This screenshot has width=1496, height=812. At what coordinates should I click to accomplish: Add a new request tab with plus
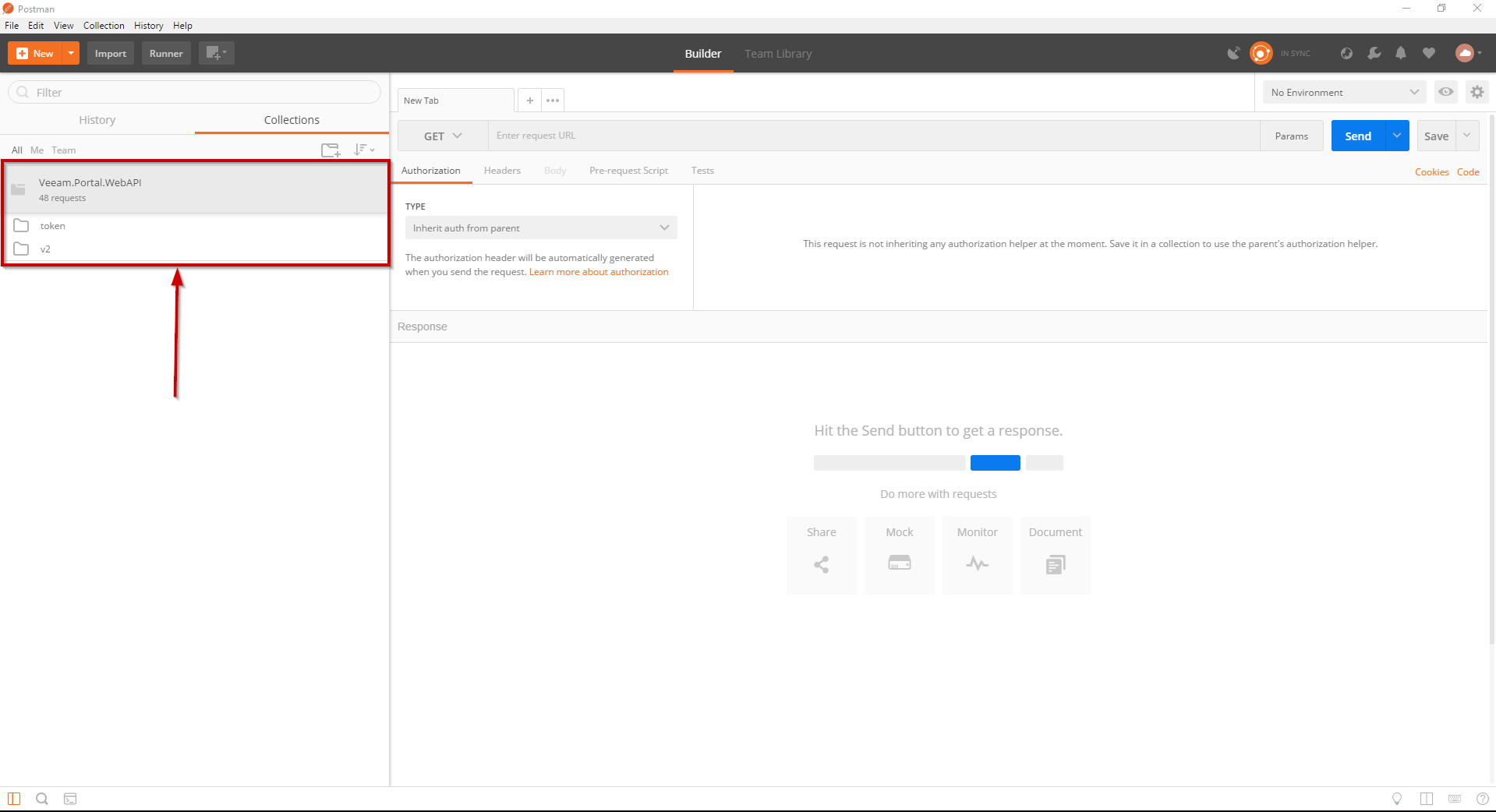(529, 101)
